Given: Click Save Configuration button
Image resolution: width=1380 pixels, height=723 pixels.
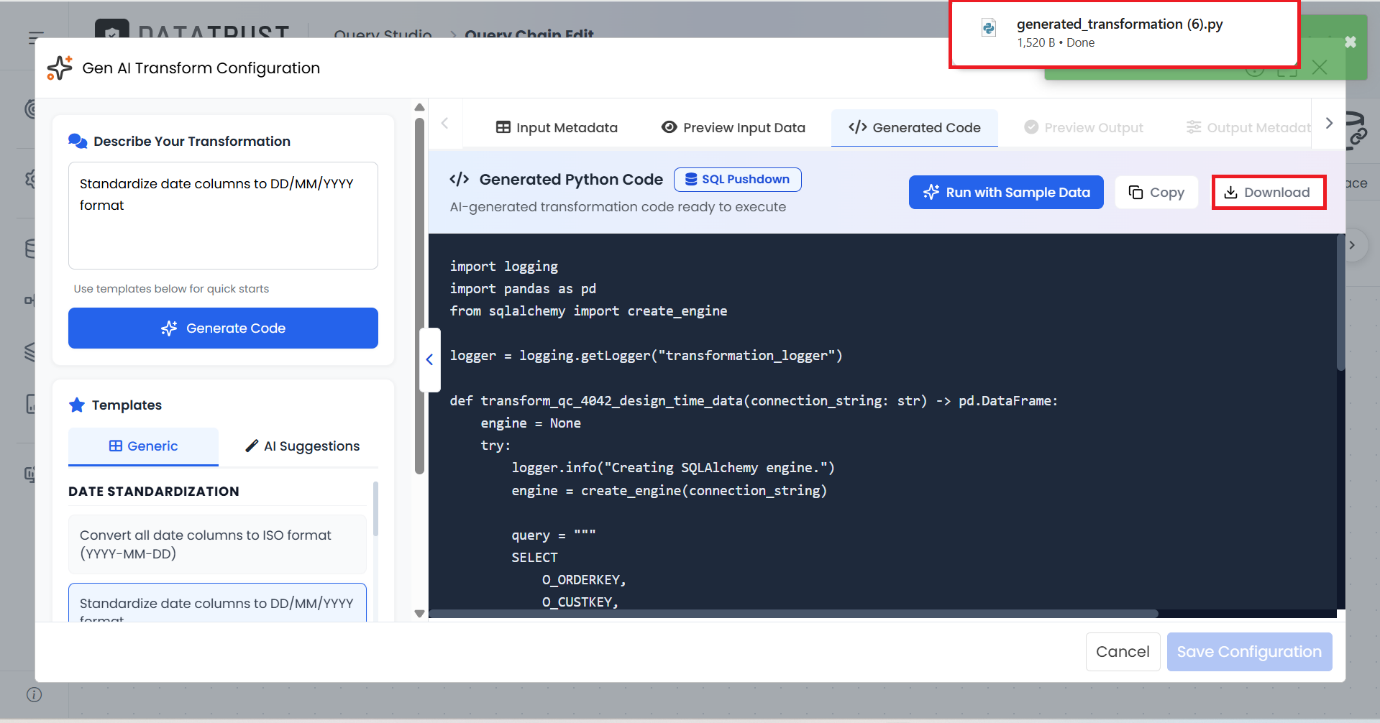Looking at the screenshot, I should [x=1249, y=652].
